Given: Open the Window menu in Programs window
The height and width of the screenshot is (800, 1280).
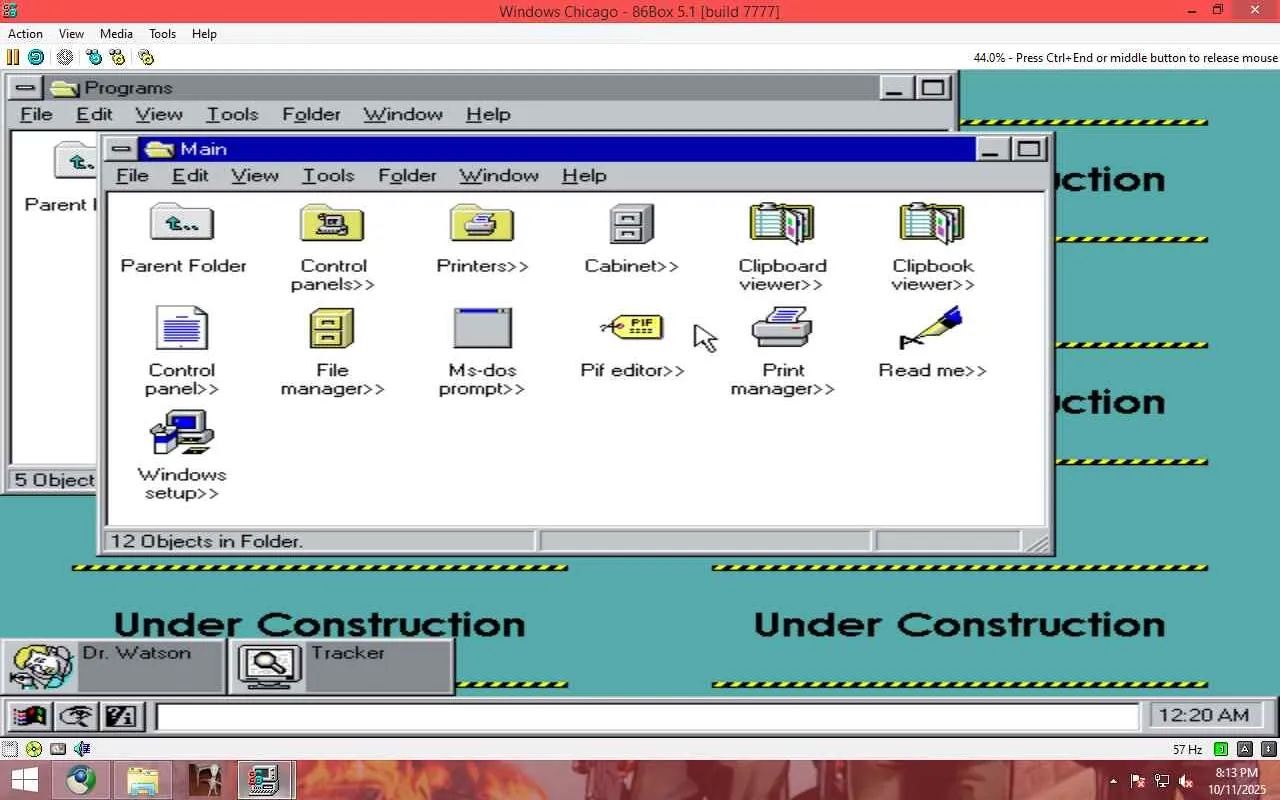Looking at the screenshot, I should pos(403,115).
